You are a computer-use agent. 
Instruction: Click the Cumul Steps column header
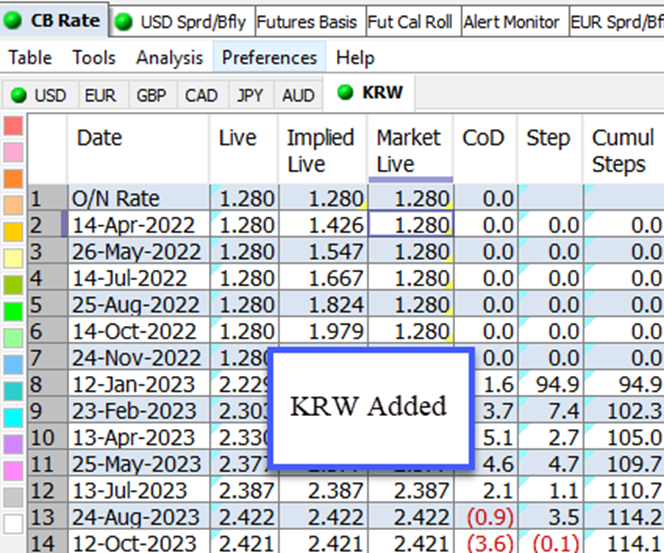624,149
